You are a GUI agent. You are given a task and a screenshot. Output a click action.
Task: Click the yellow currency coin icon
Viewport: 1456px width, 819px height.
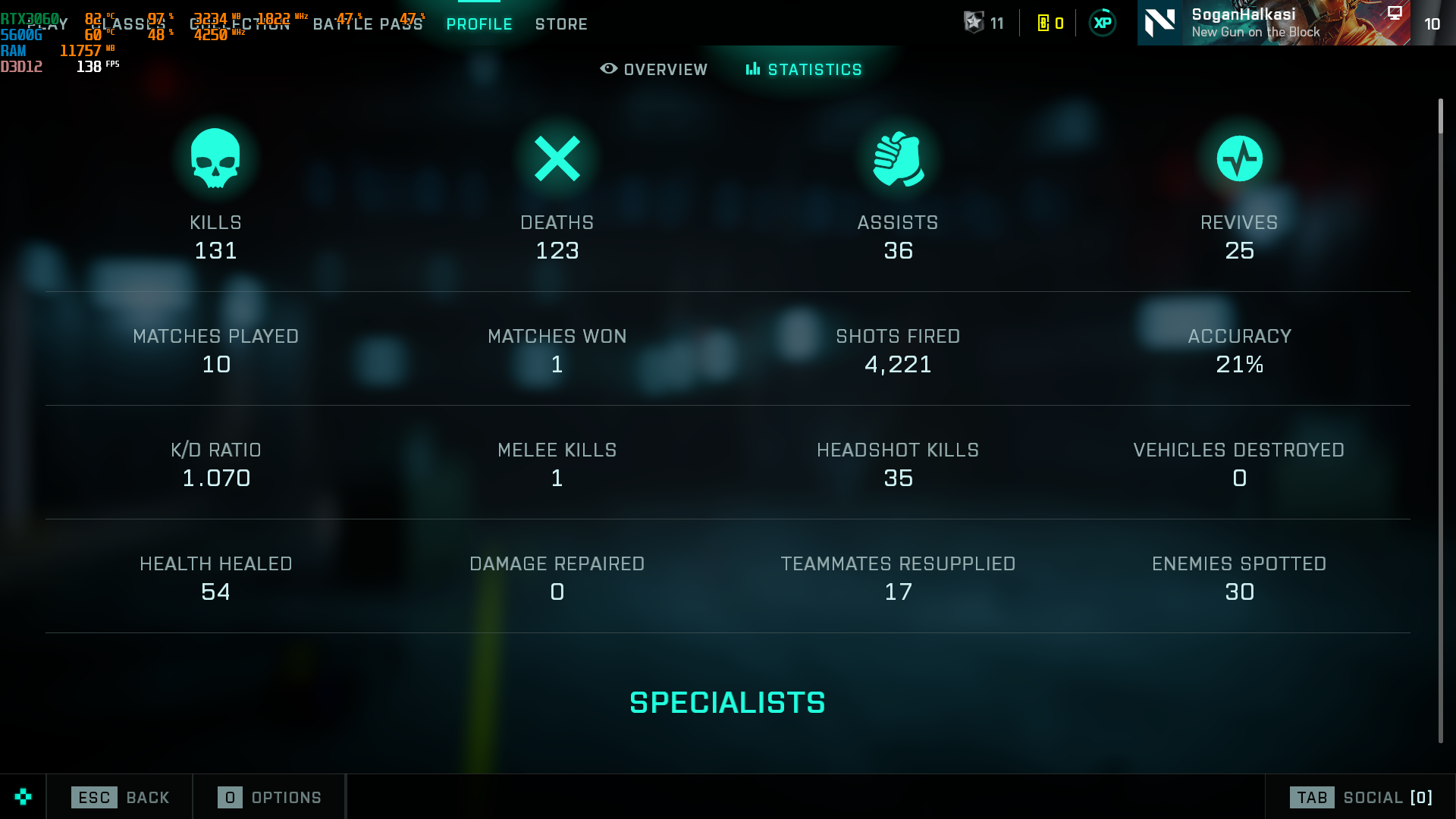1043,24
